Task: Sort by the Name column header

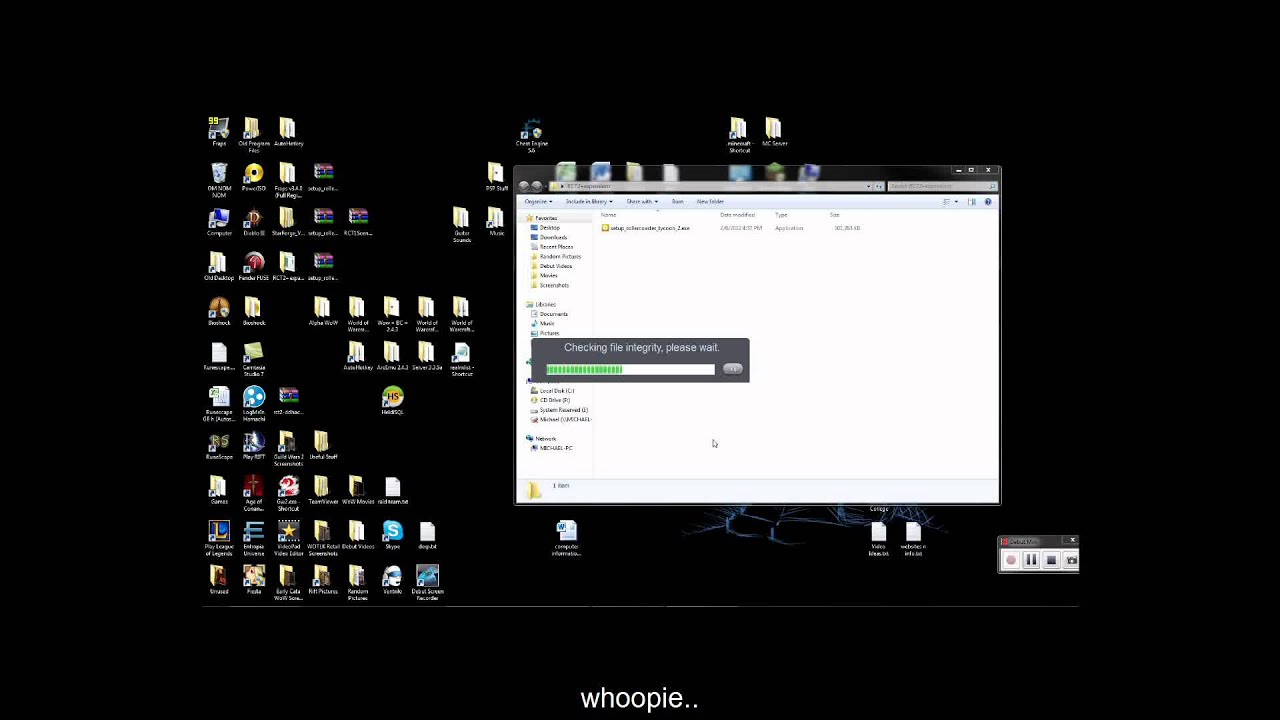Action: pyautogui.click(x=608, y=215)
